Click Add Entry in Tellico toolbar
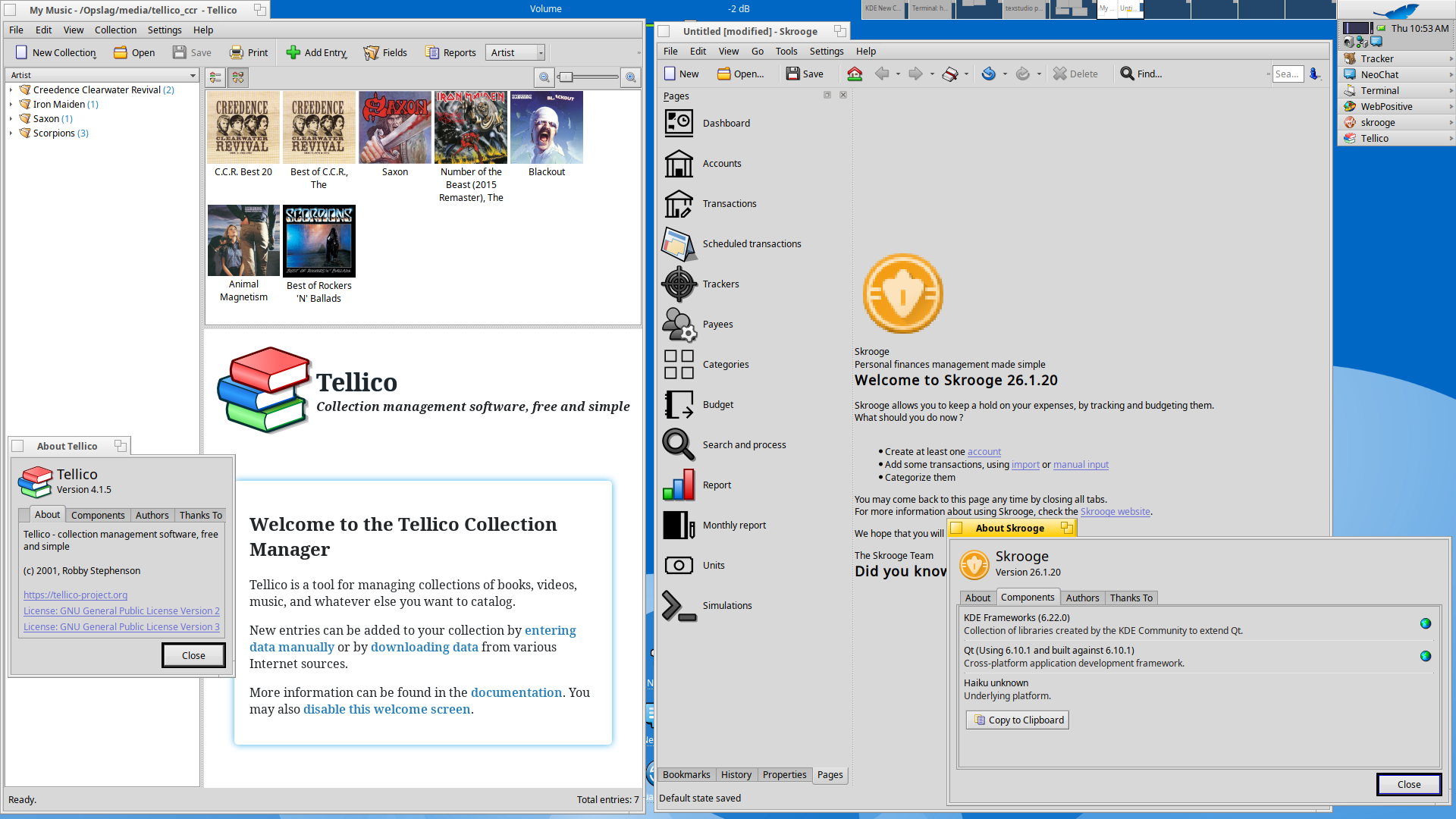This screenshot has width=1456, height=819. click(316, 52)
